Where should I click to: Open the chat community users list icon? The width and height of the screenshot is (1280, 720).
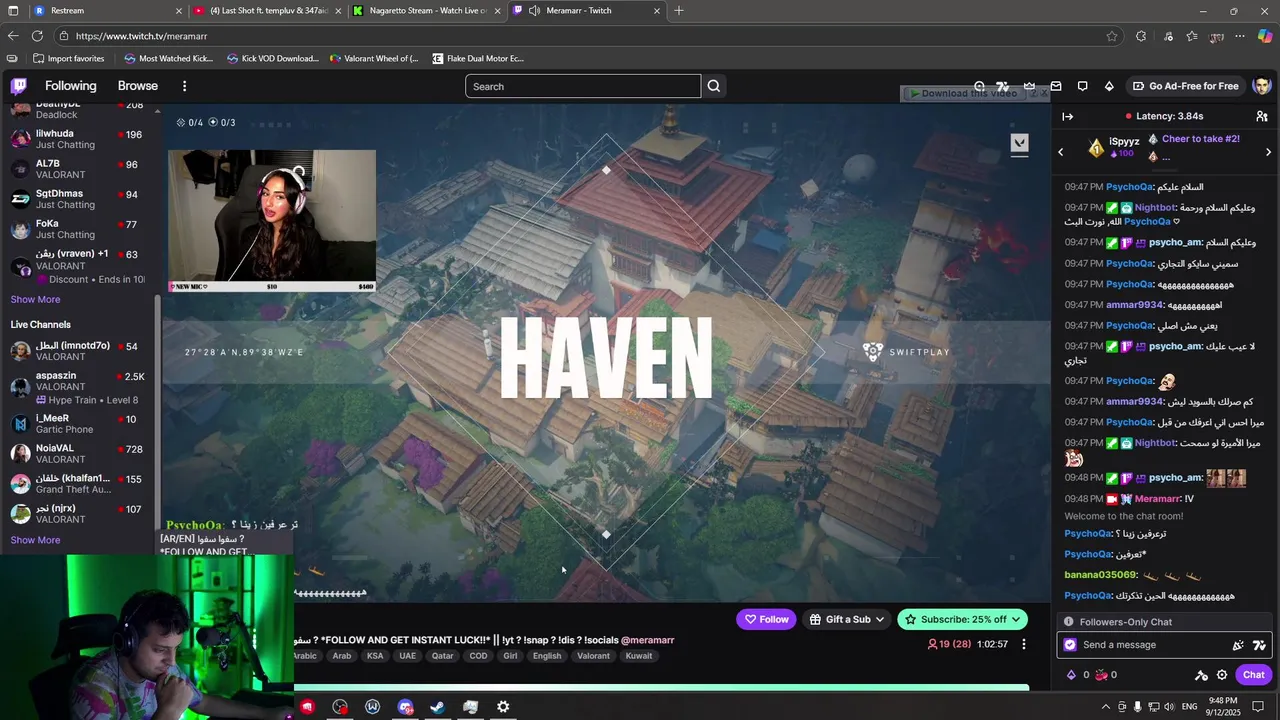1262,116
